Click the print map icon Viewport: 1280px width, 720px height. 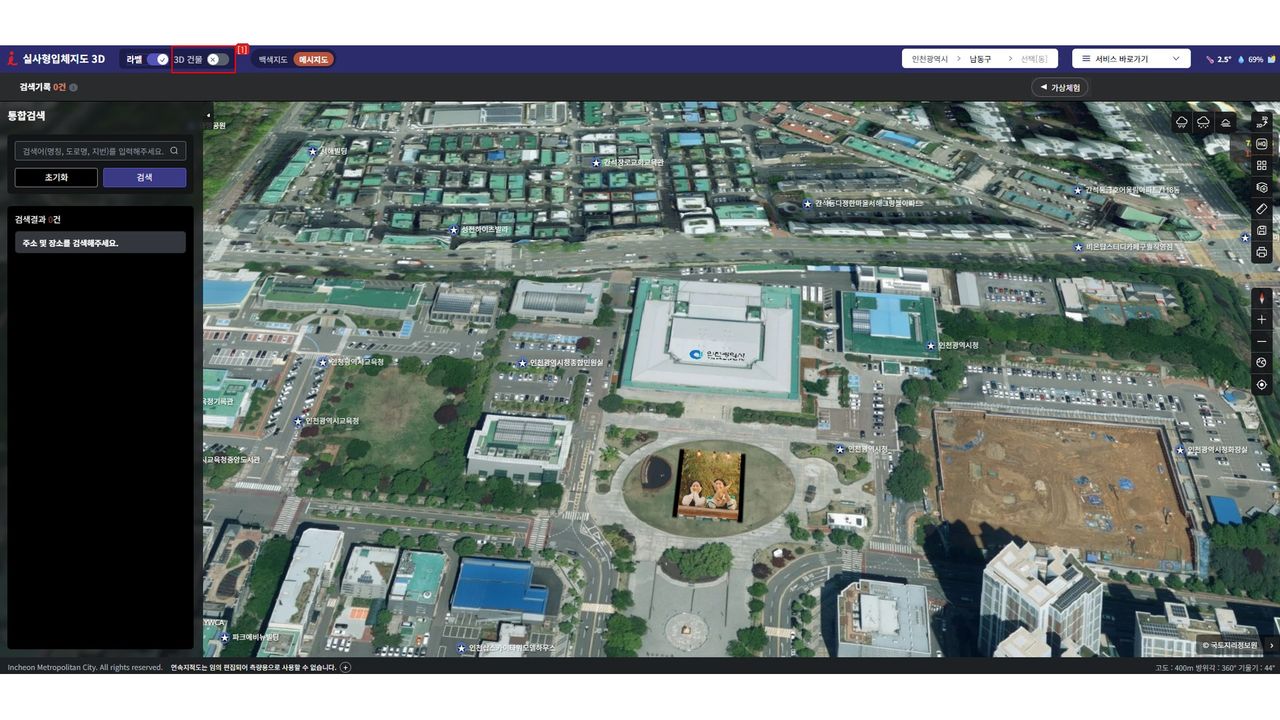click(x=1262, y=253)
